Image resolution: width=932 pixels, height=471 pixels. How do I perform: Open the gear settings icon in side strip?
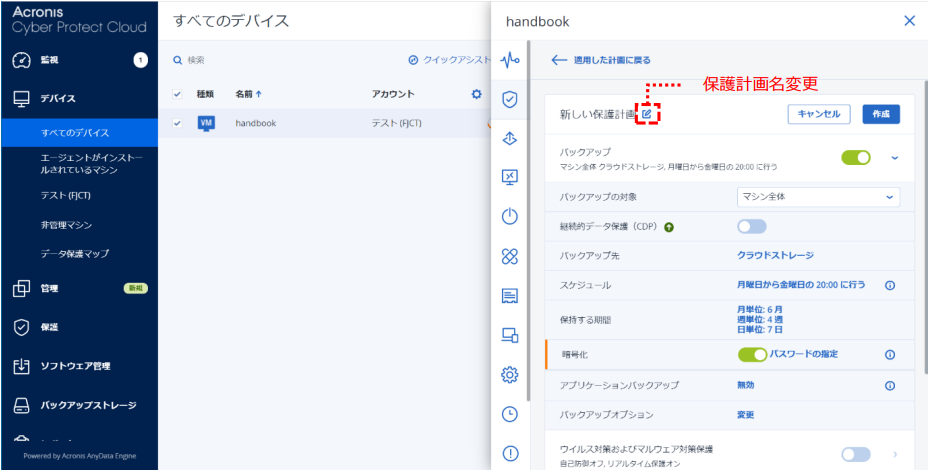[510, 374]
